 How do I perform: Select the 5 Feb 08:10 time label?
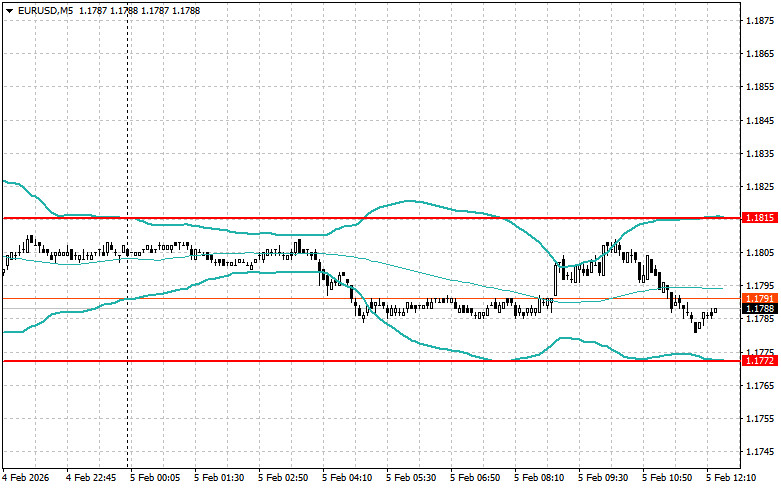pos(539,478)
